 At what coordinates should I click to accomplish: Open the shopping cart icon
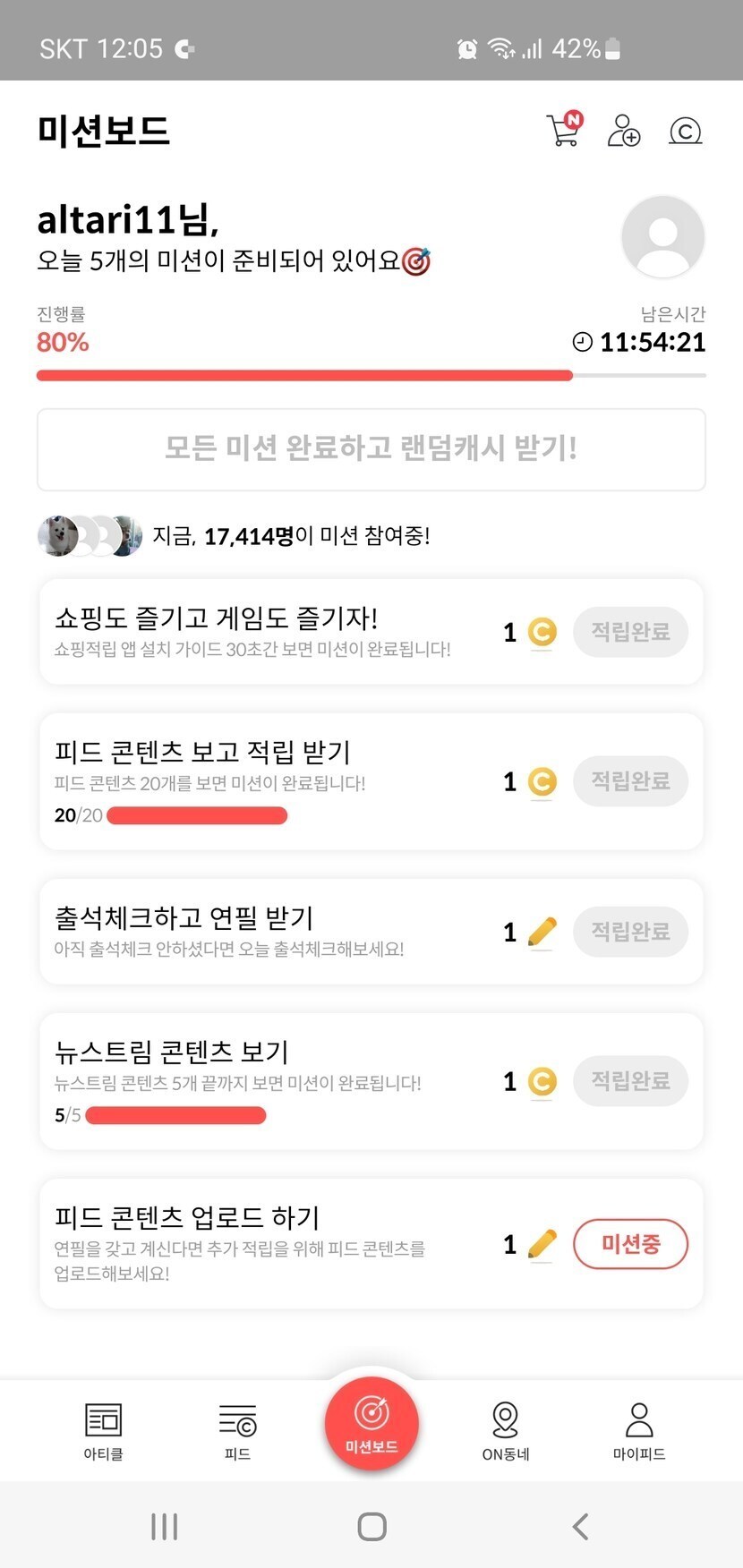563,132
